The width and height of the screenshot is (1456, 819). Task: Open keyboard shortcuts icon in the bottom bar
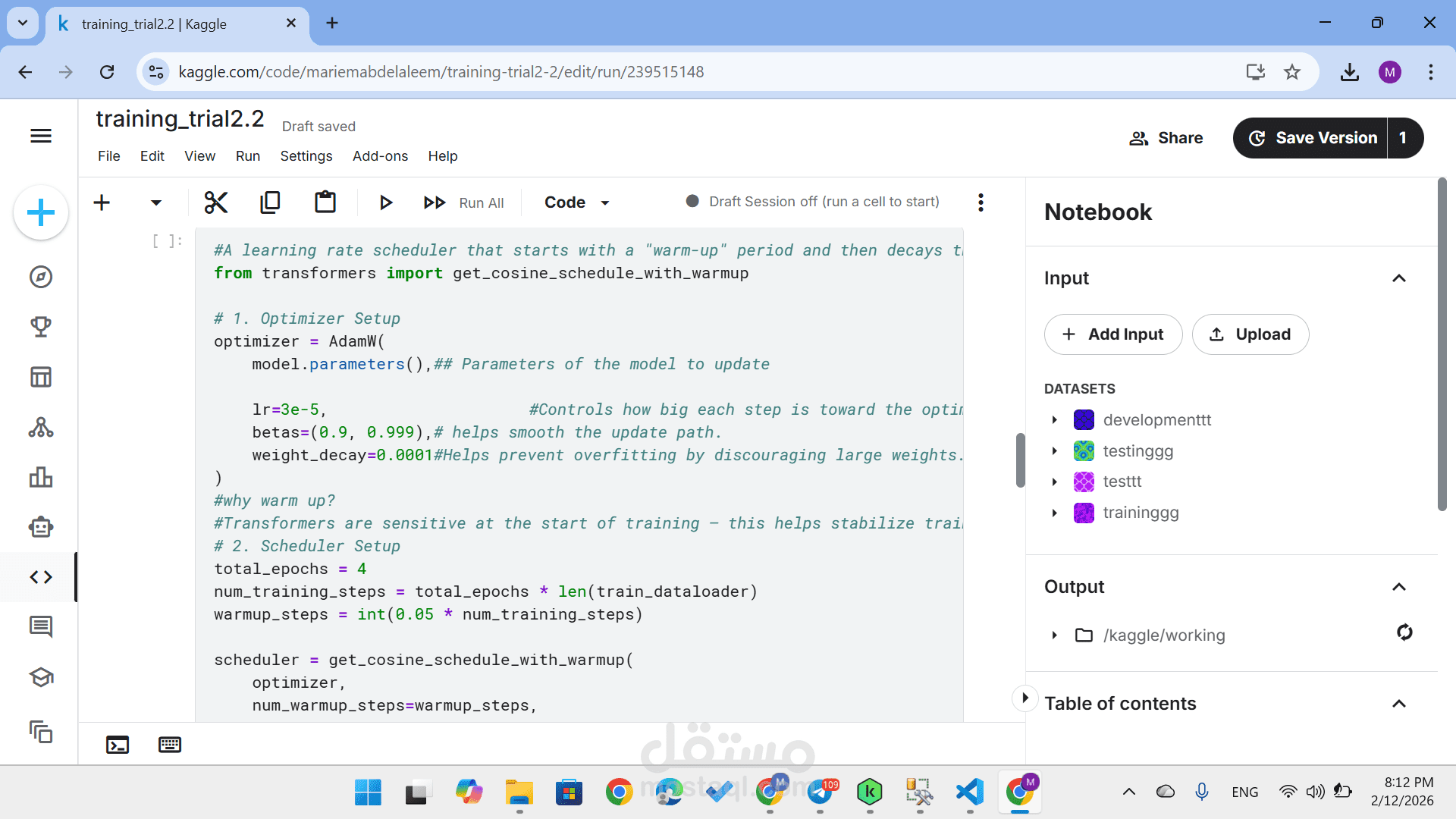point(170,745)
